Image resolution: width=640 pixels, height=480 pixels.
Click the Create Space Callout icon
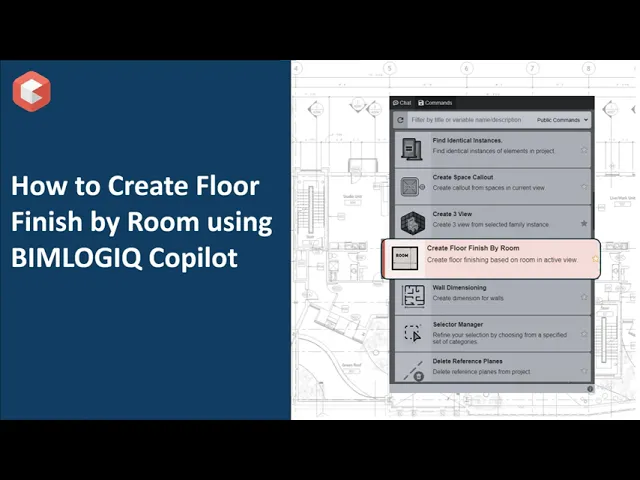(x=412, y=187)
